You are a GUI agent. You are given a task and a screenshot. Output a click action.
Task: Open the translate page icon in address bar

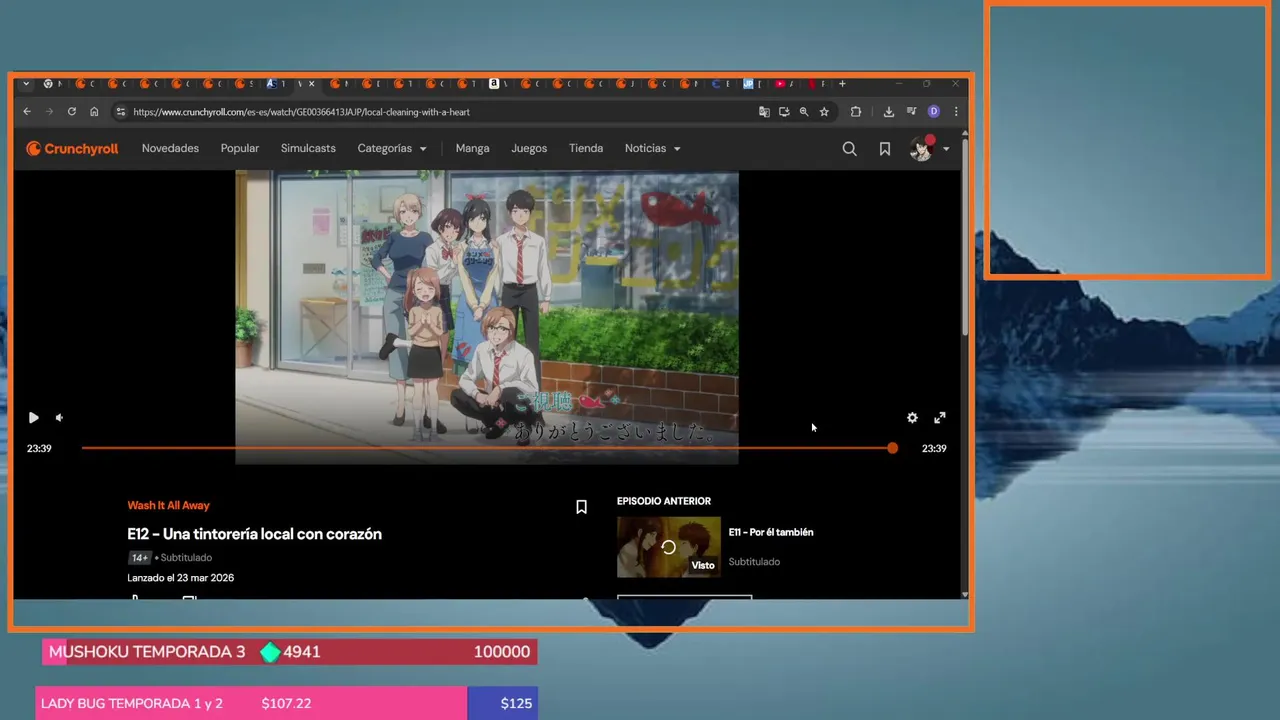tap(764, 112)
